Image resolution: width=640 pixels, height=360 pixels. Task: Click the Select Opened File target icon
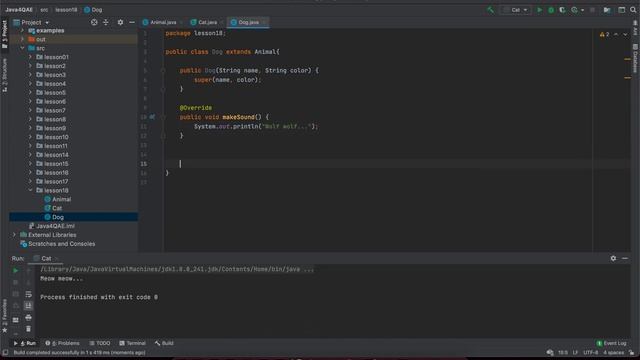pyautogui.click(x=94, y=22)
